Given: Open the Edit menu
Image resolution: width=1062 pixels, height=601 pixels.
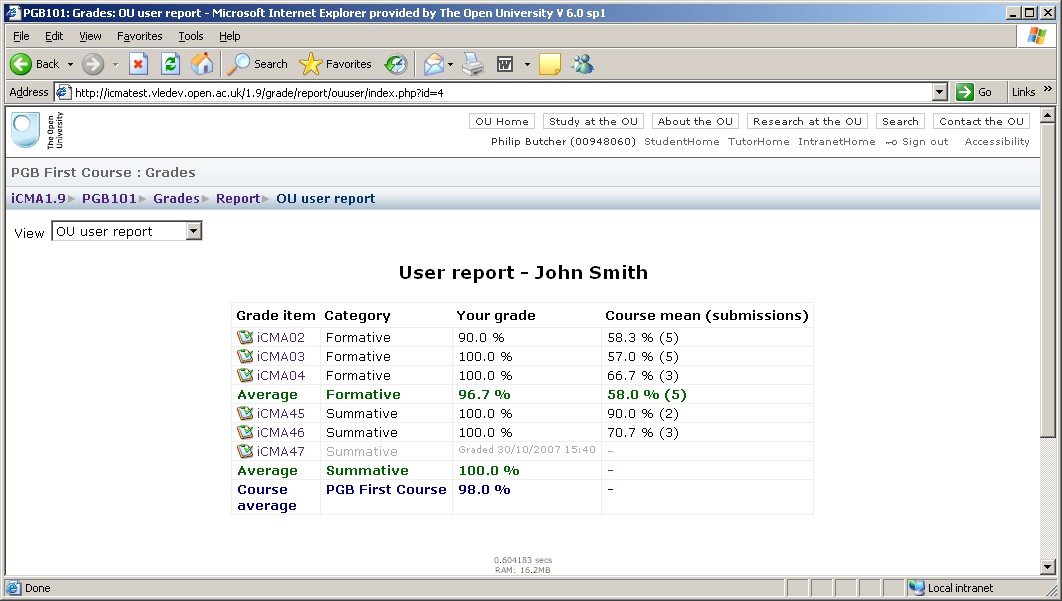Looking at the screenshot, I should click(54, 36).
